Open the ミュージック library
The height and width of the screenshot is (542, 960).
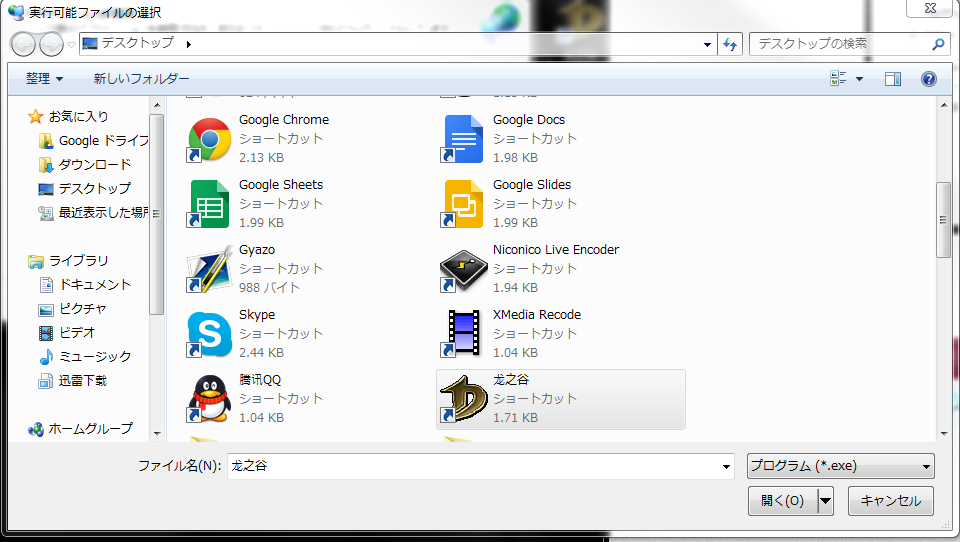point(84,356)
